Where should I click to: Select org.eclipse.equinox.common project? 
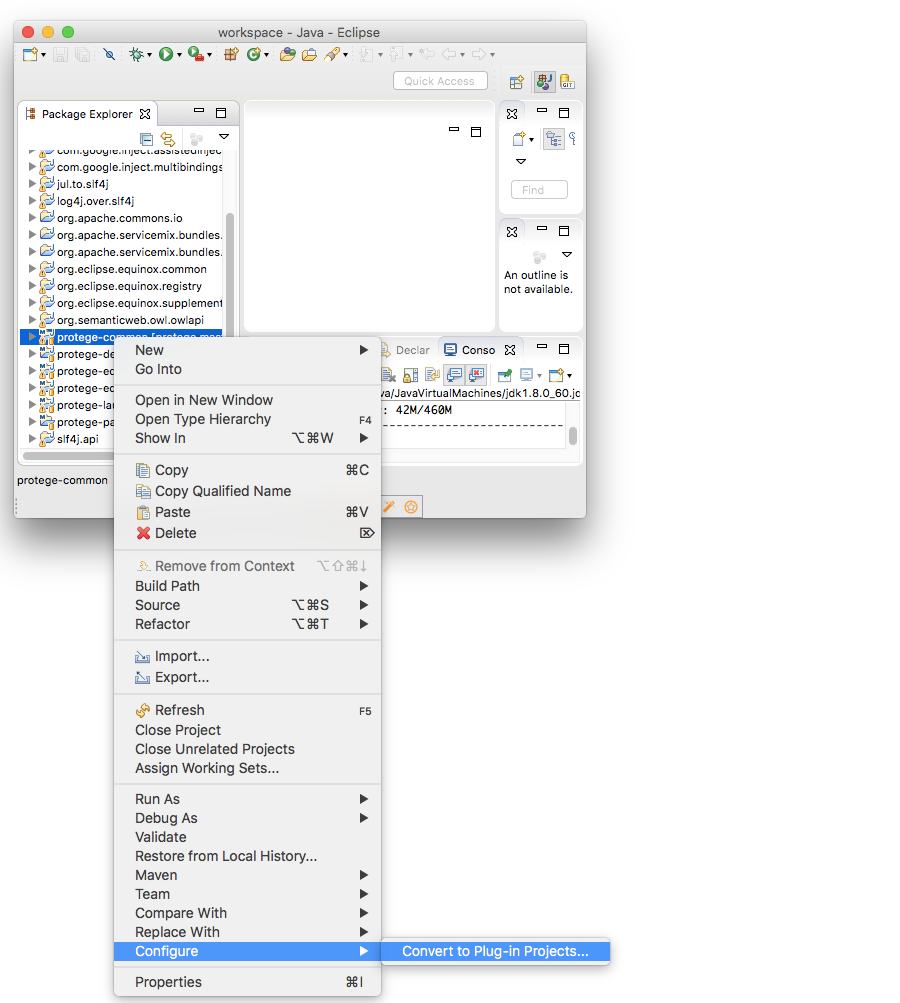click(132, 269)
